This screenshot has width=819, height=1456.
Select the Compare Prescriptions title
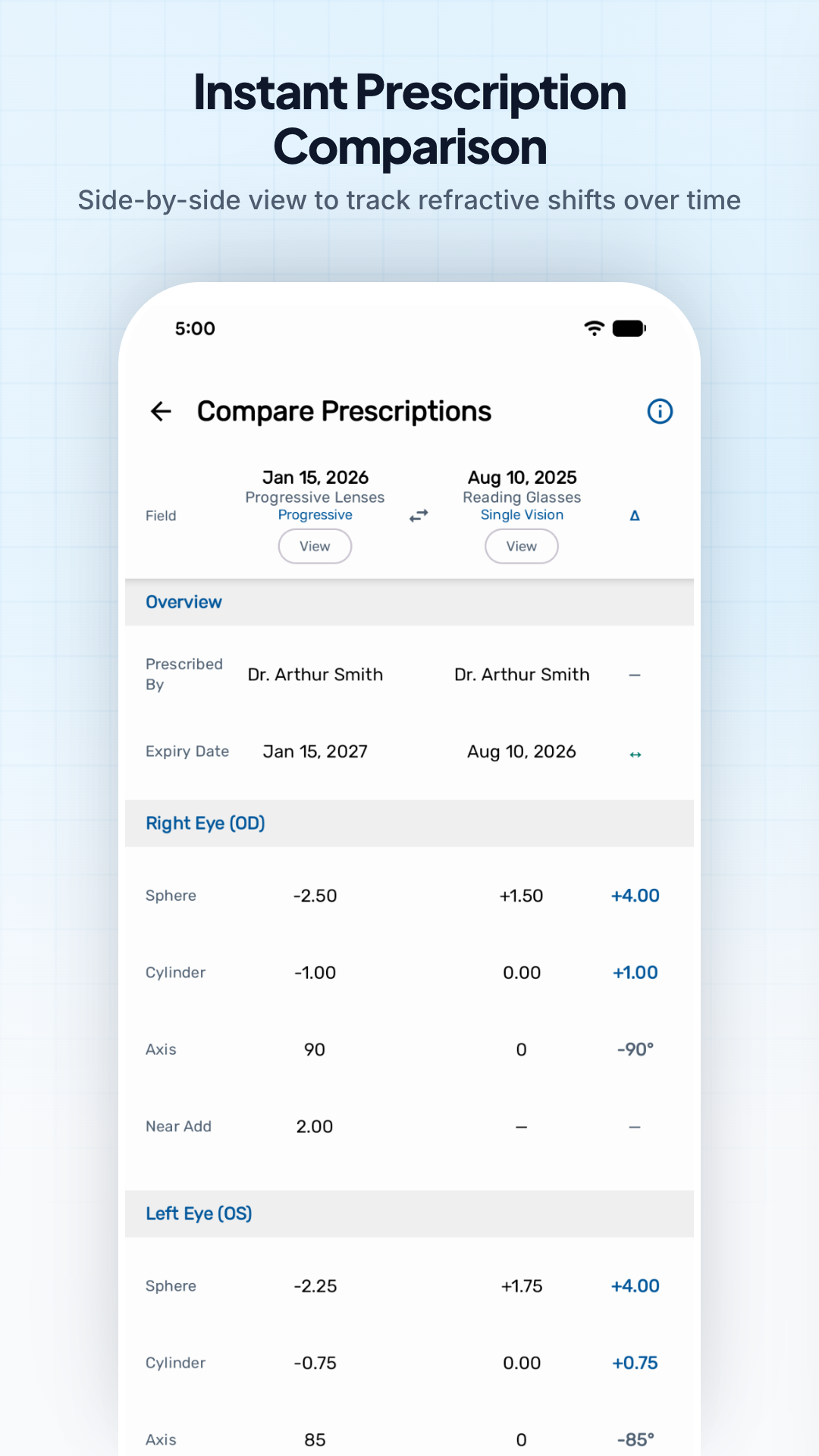tap(344, 412)
